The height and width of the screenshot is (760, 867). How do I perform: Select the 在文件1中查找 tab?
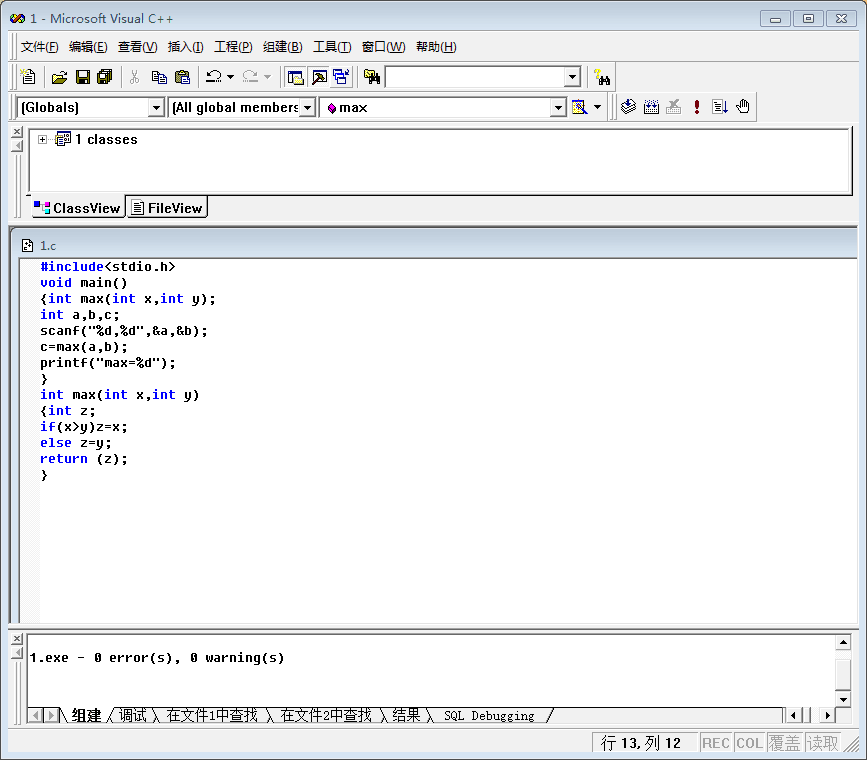pyautogui.click(x=212, y=715)
